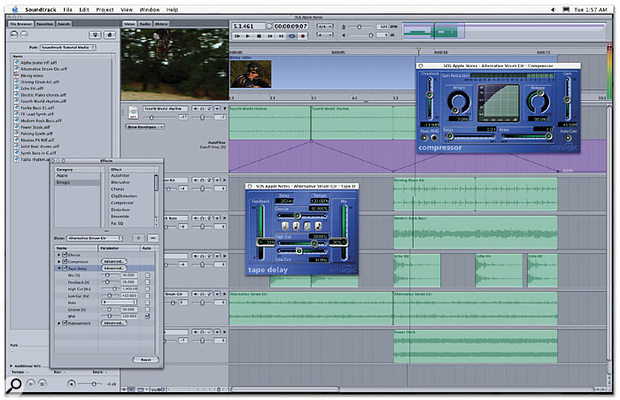Mute the Fourth World rhythm track

195,108
